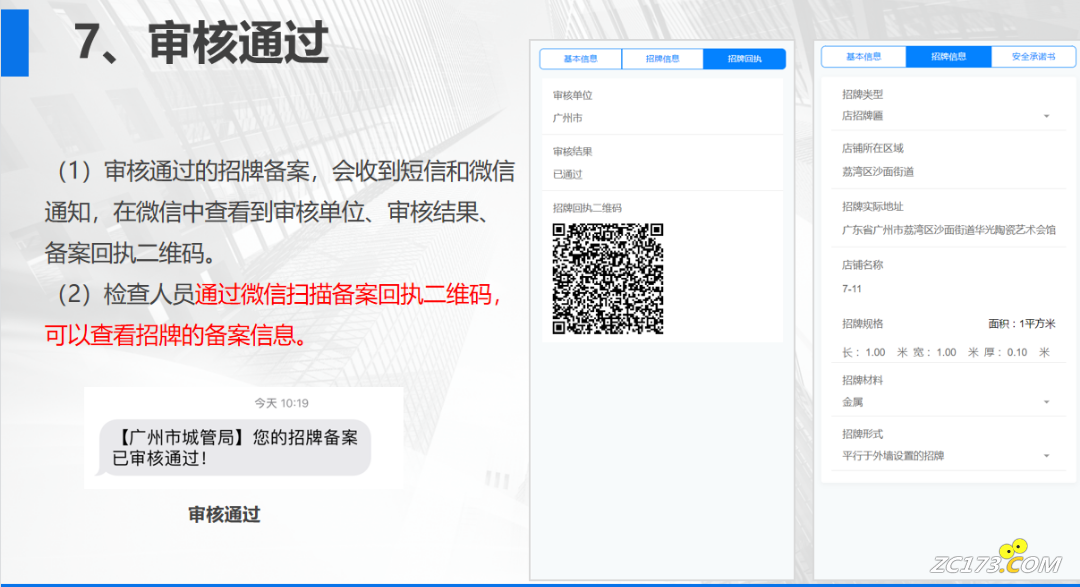Select the 招牌信息 tab in the right panel
The width and height of the screenshot is (1080, 587).
point(948,56)
